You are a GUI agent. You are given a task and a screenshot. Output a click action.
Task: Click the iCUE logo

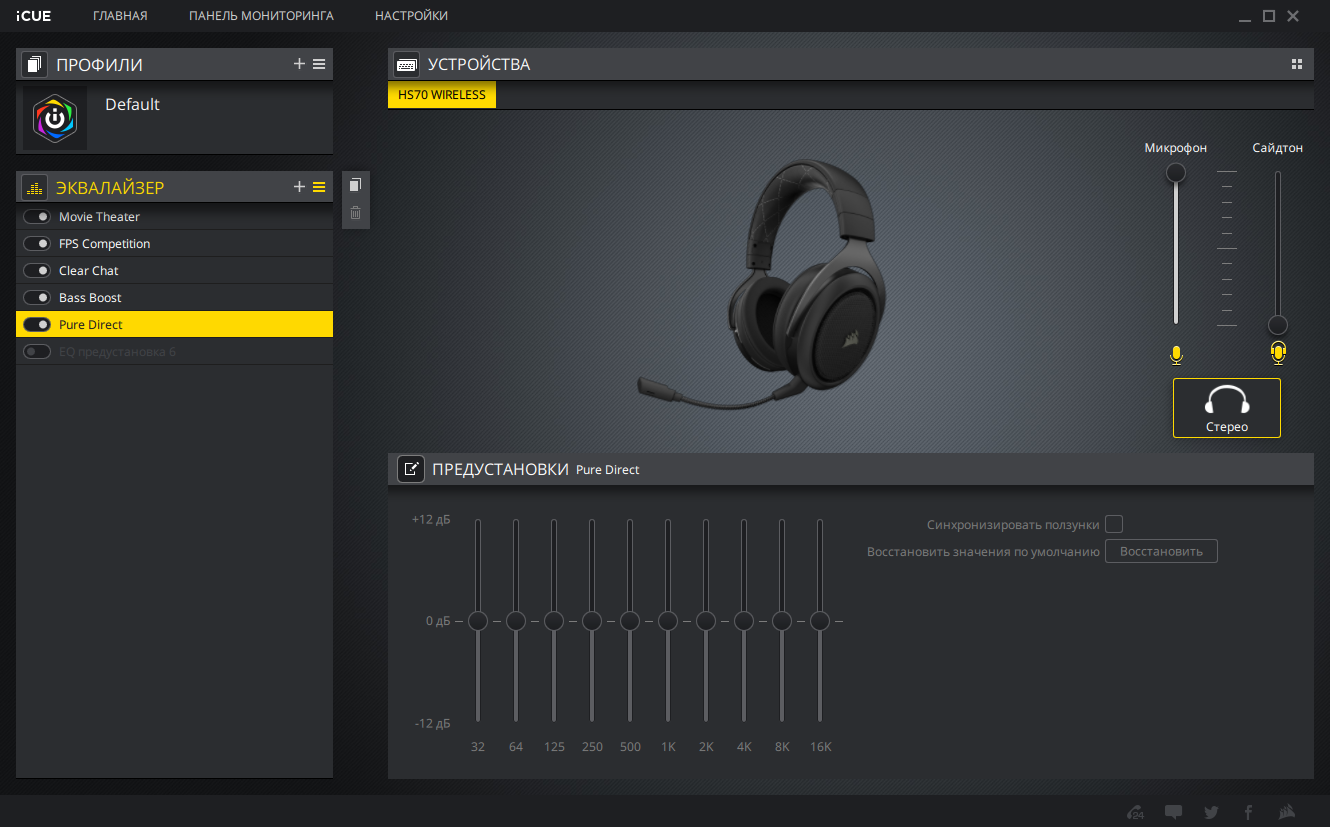[x=34, y=16]
